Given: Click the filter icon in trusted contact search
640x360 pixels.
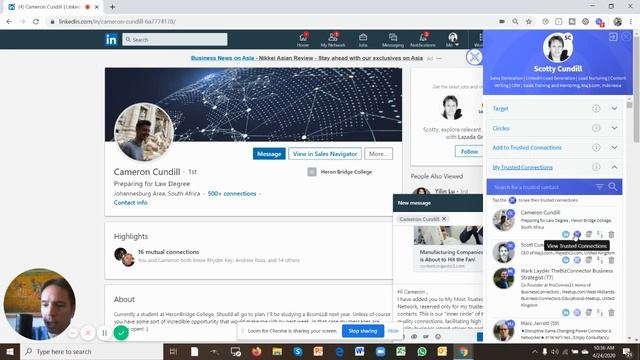Looking at the screenshot, I should (599, 187).
